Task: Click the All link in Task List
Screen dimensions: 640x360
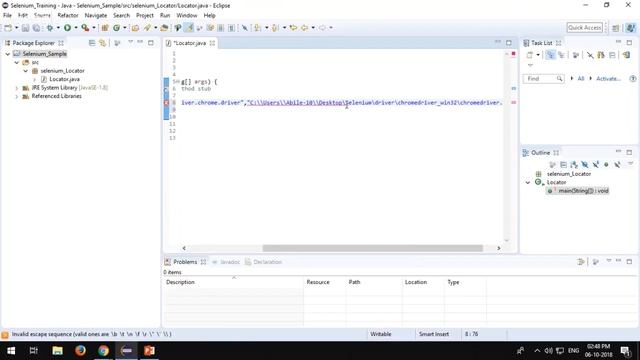Action: point(580,78)
